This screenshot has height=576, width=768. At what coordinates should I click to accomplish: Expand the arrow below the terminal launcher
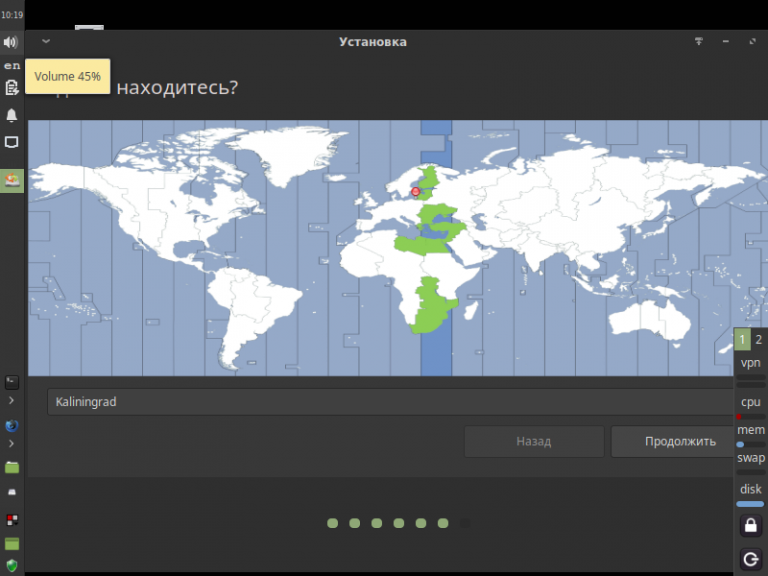click(11, 401)
